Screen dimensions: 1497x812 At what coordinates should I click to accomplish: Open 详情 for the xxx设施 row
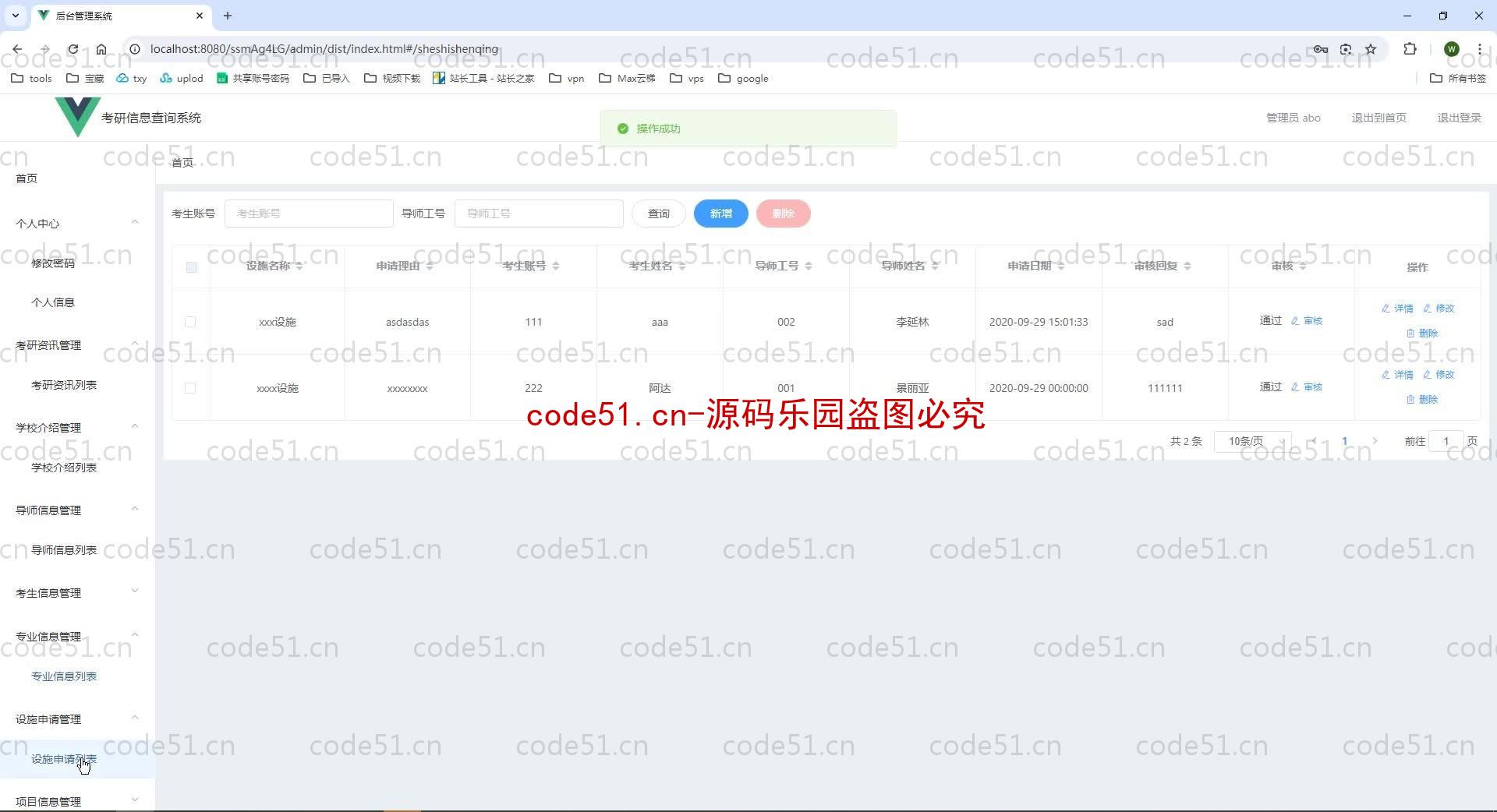(x=1397, y=309)
